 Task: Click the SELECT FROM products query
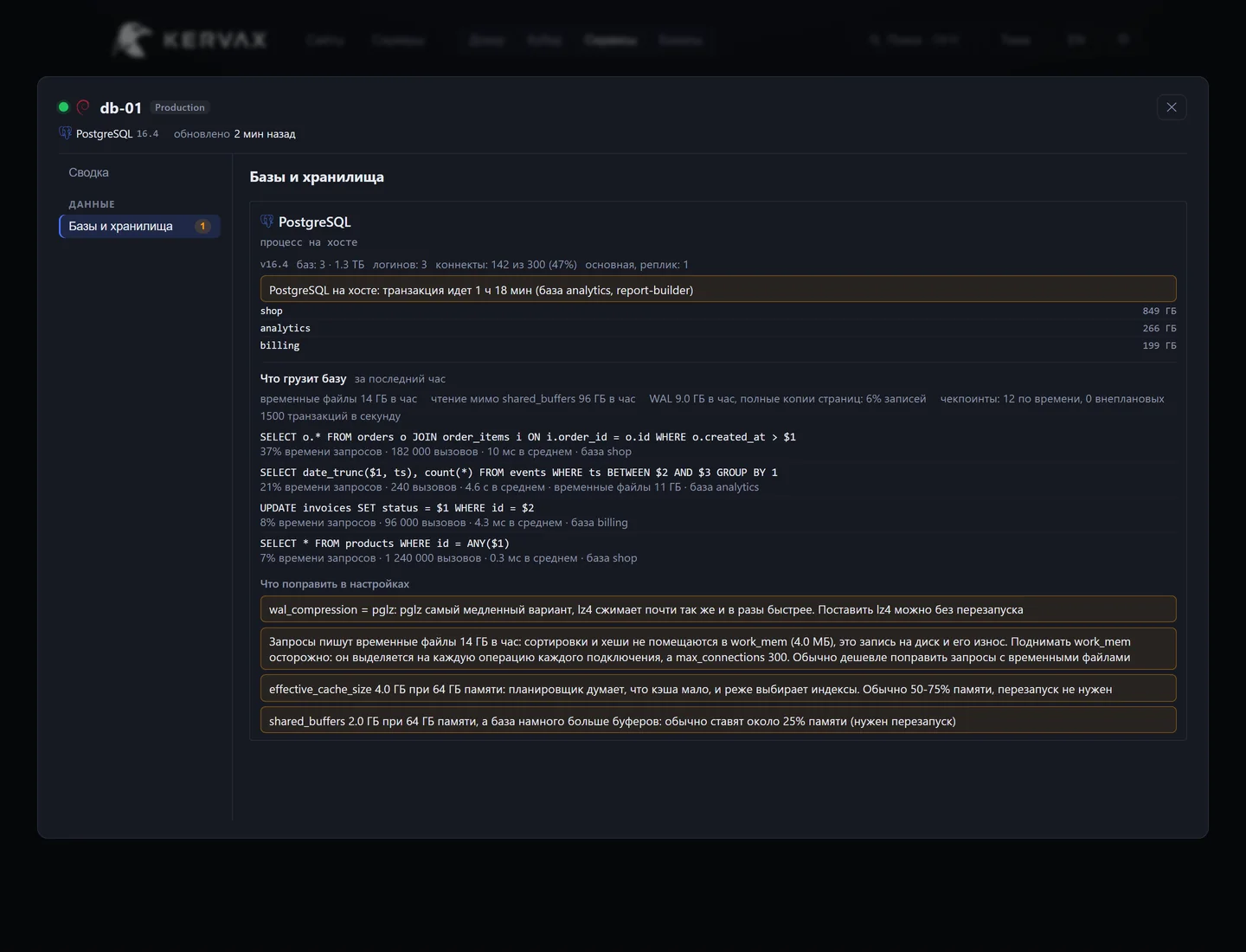[x=385, y=544]
